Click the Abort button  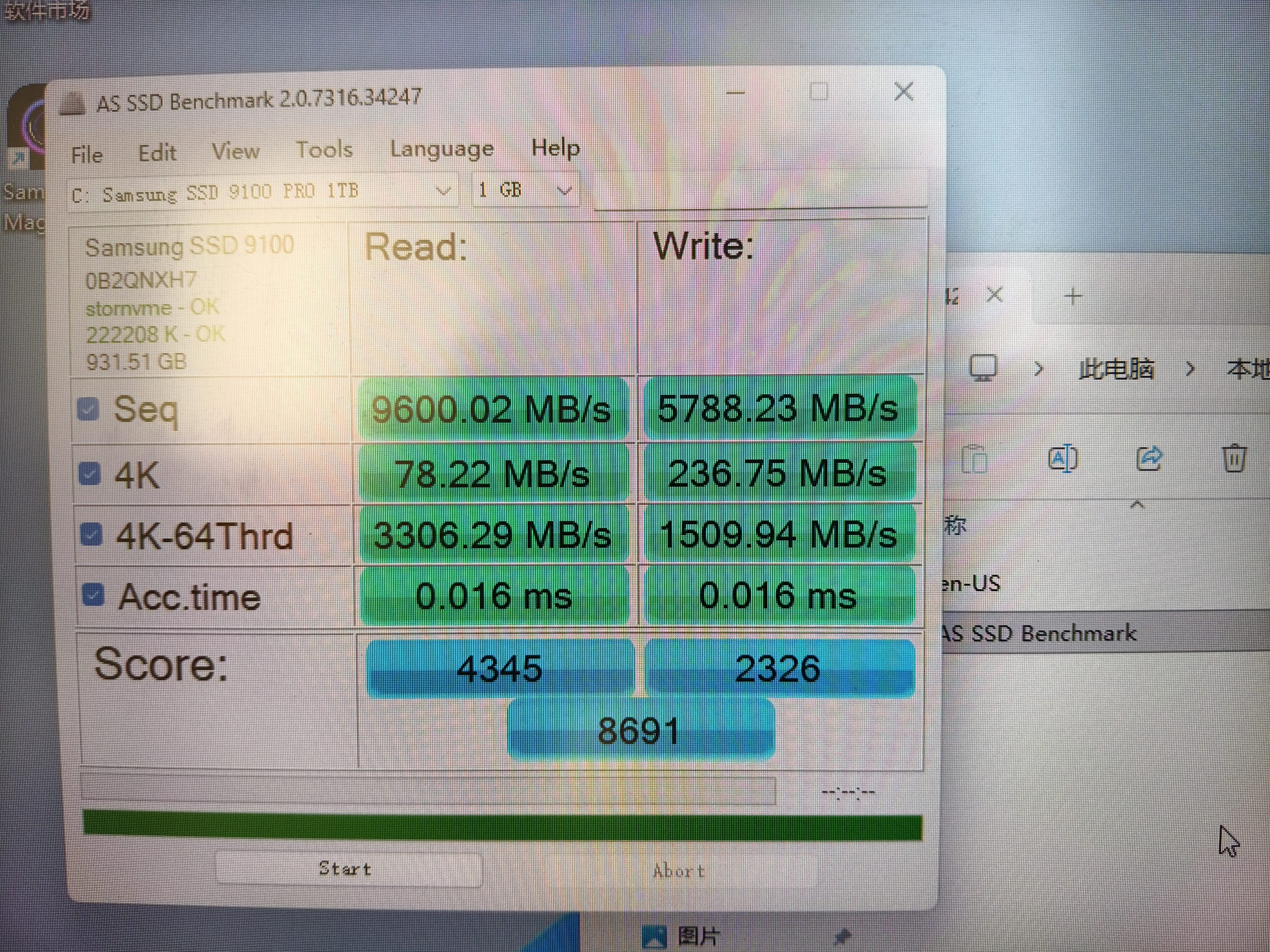[679, 870]
